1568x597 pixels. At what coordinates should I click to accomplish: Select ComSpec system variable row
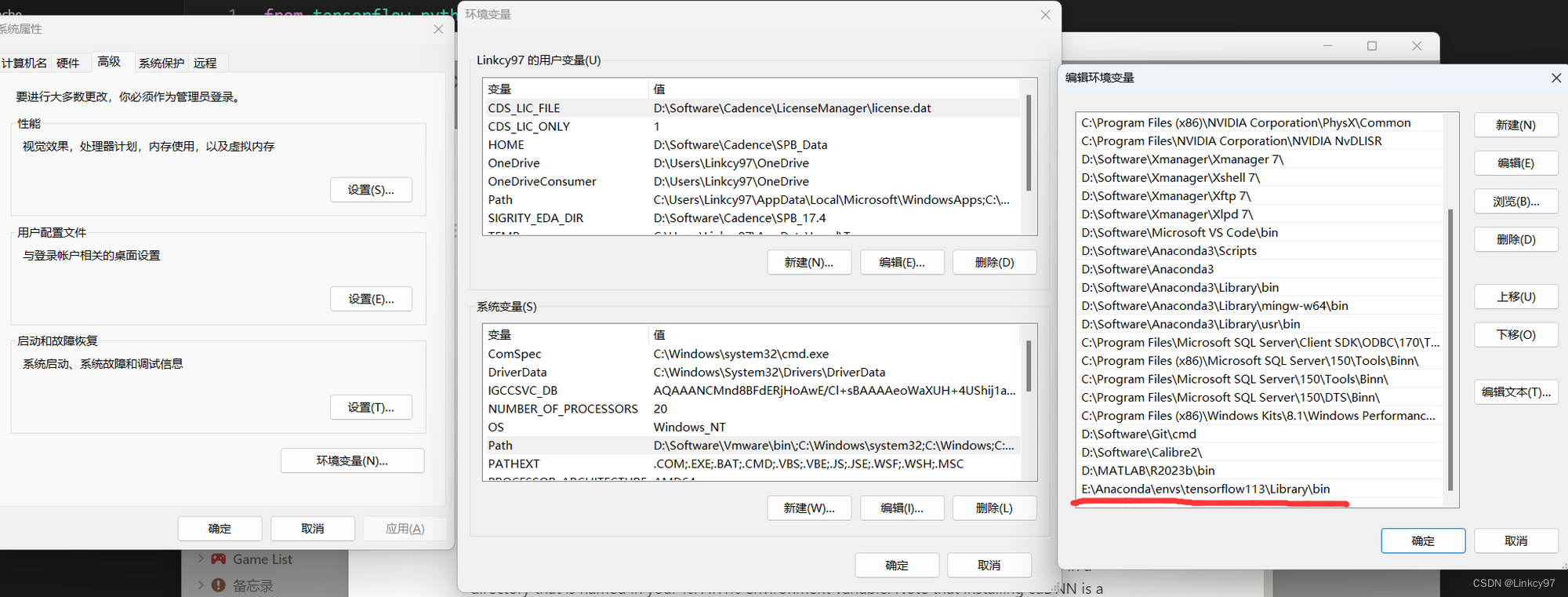coord(752,354)
